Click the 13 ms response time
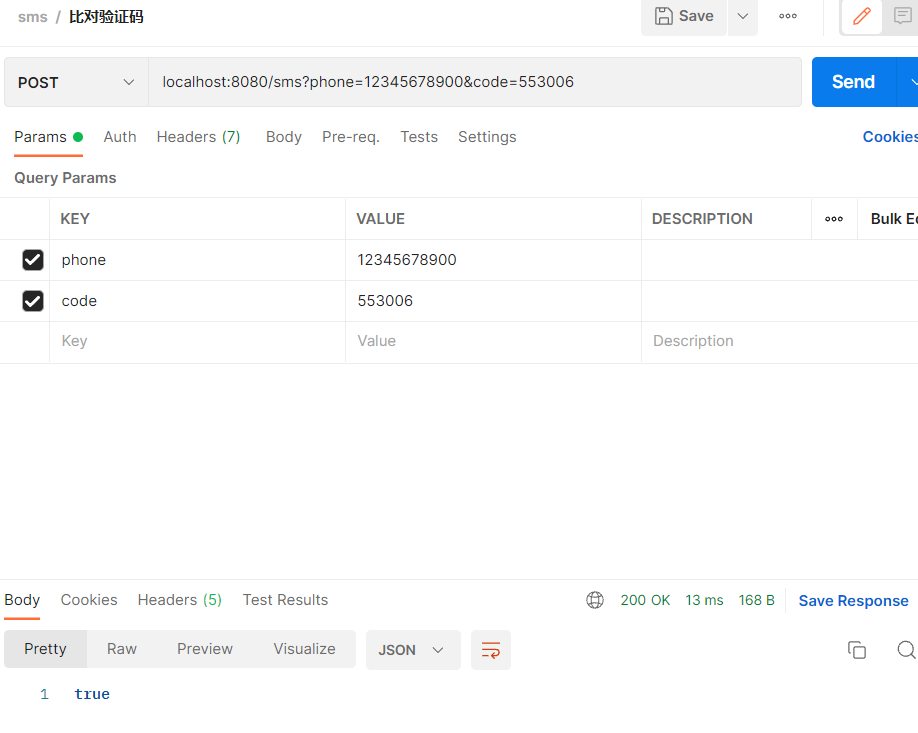The image size is (918, 733). (704, 600)
